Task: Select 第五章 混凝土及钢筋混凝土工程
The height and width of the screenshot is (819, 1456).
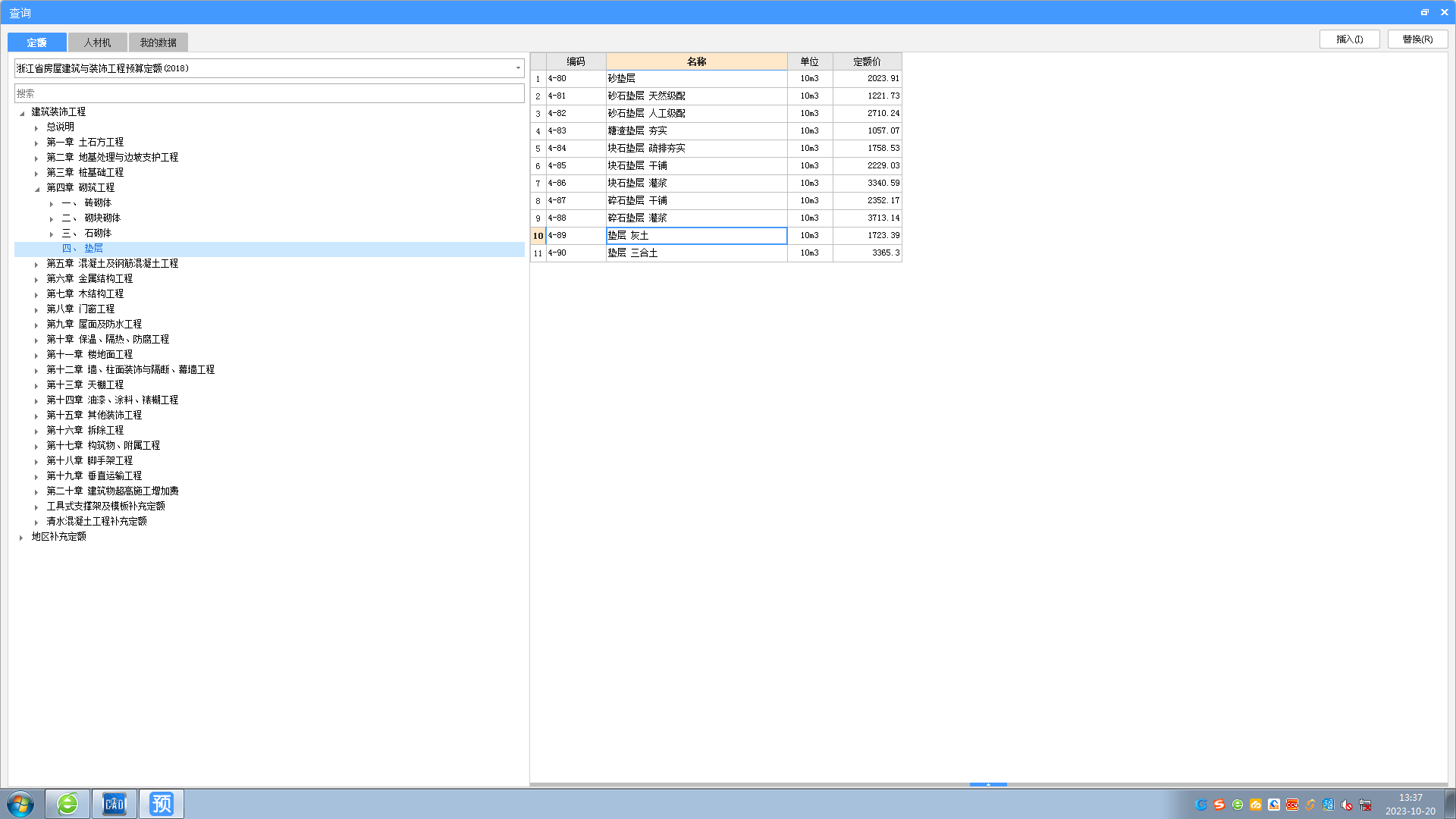Action: coord(112,263)
